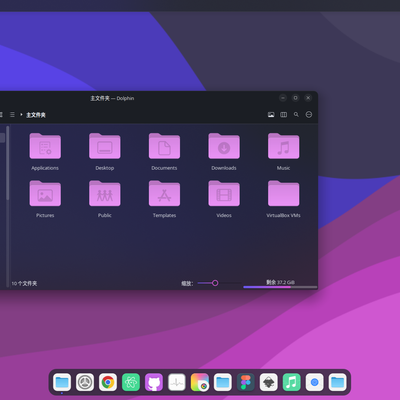Open GitHub Desktop from the dock

(x=154, y=382)
